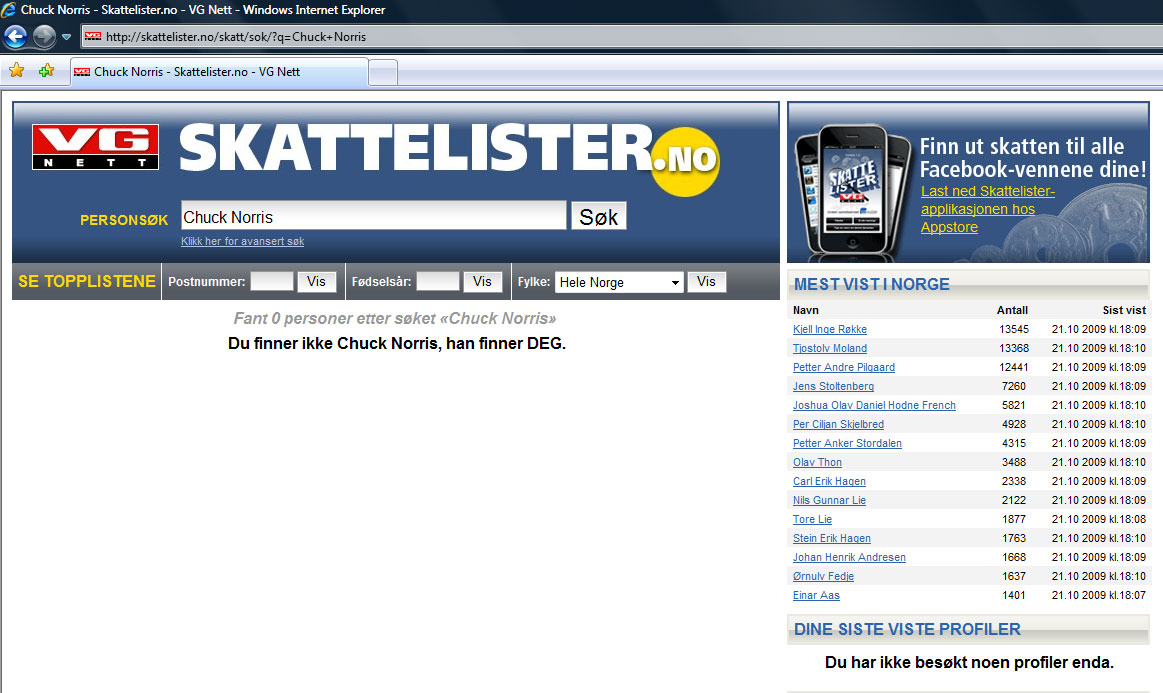The height and width of the screenshot is (693, 1163).
Task: Click the SE TOPPLISTENE heading
Action: coord(85,281)
